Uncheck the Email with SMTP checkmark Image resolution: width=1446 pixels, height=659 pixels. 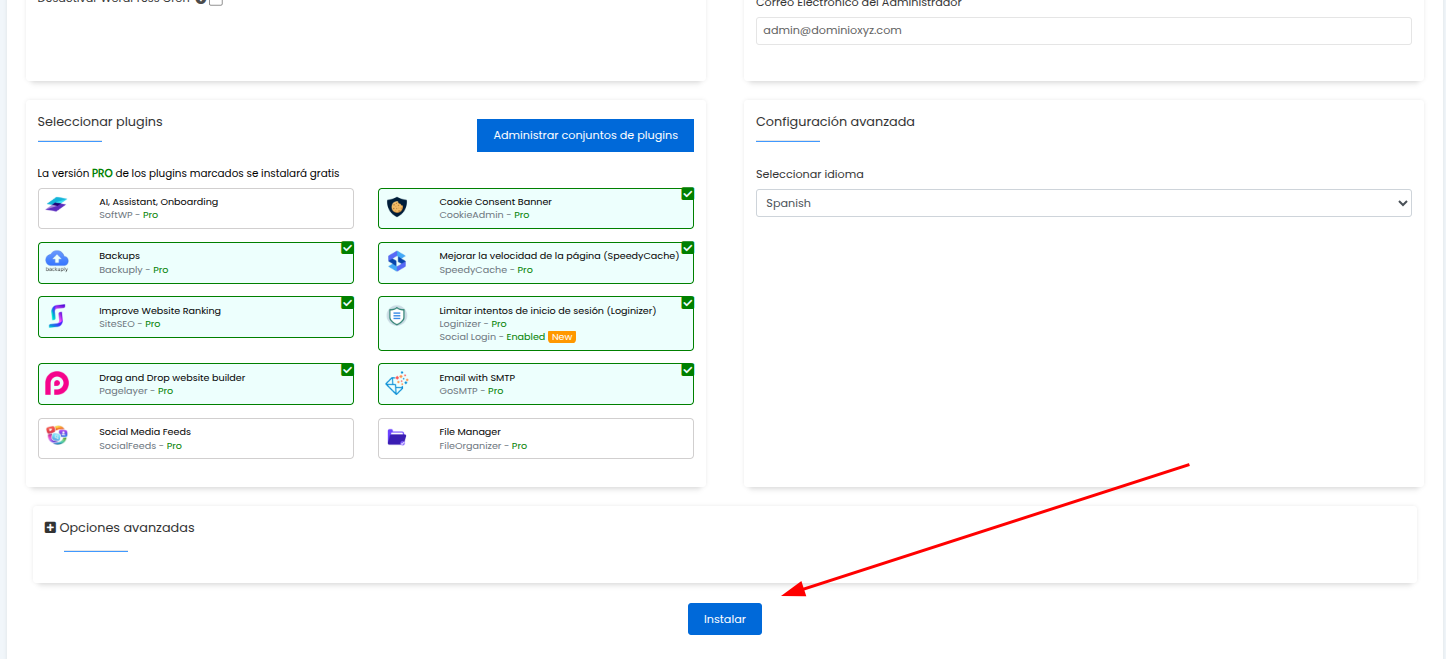687,370
